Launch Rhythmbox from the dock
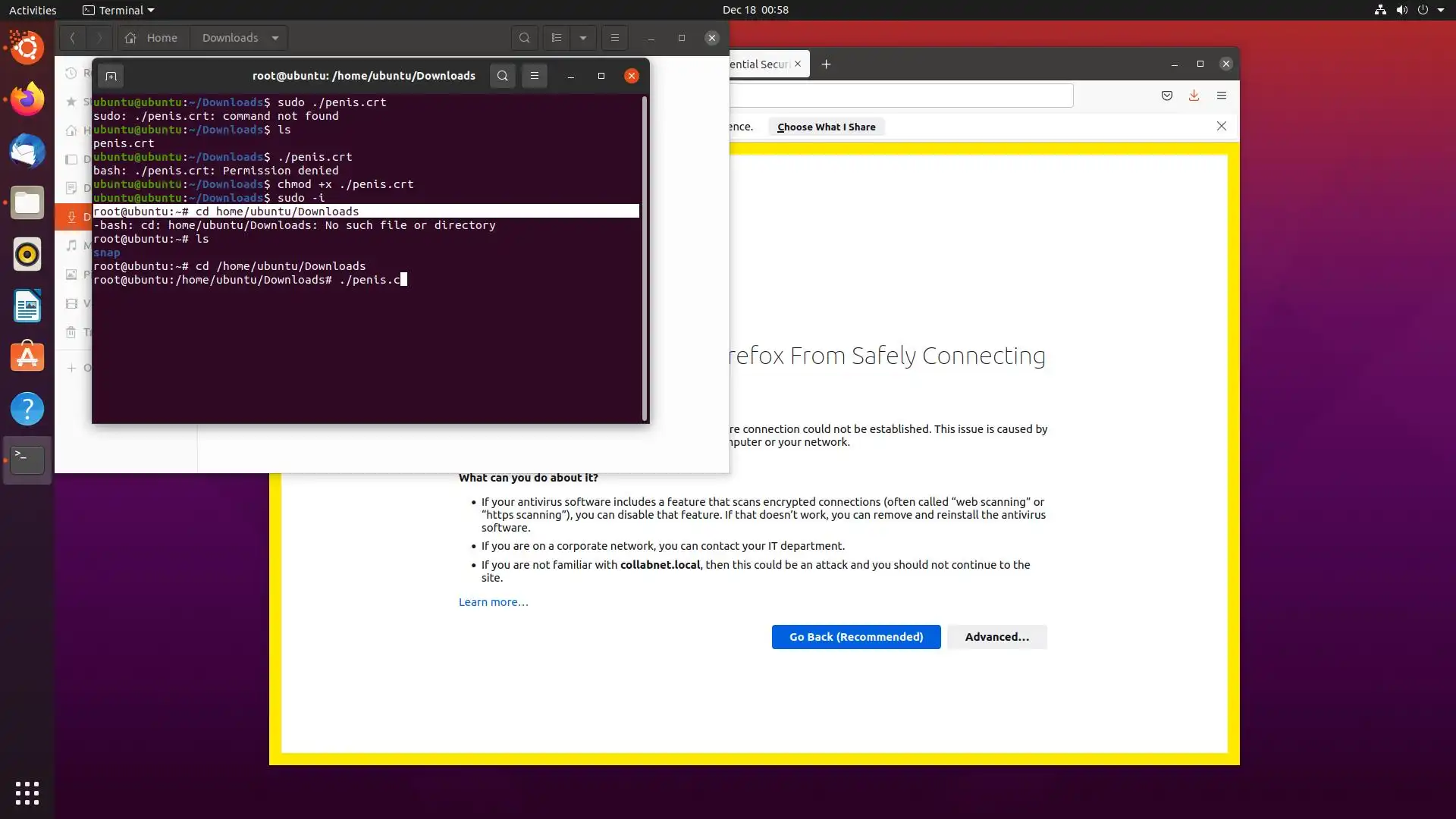 coord(27,255)
